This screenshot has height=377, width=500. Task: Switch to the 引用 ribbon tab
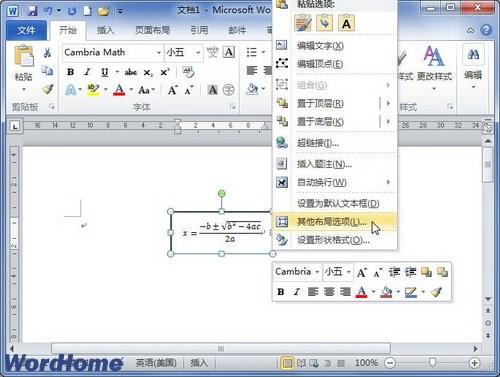pos(199,30)
